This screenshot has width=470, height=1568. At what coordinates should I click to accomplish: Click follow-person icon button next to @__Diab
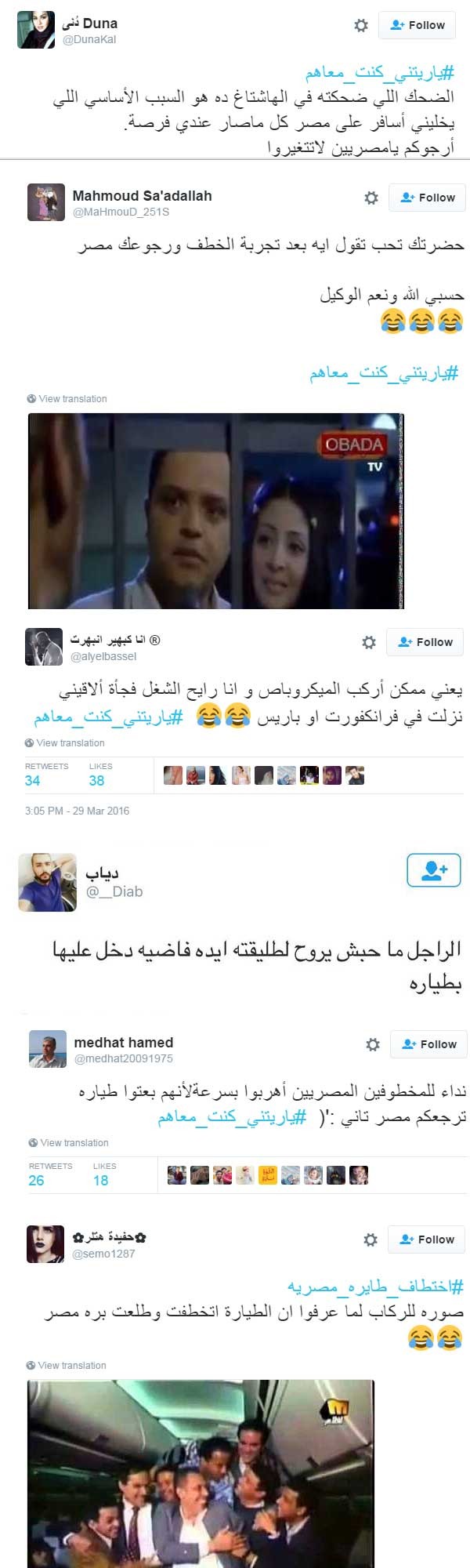click(x=434, y=870)
